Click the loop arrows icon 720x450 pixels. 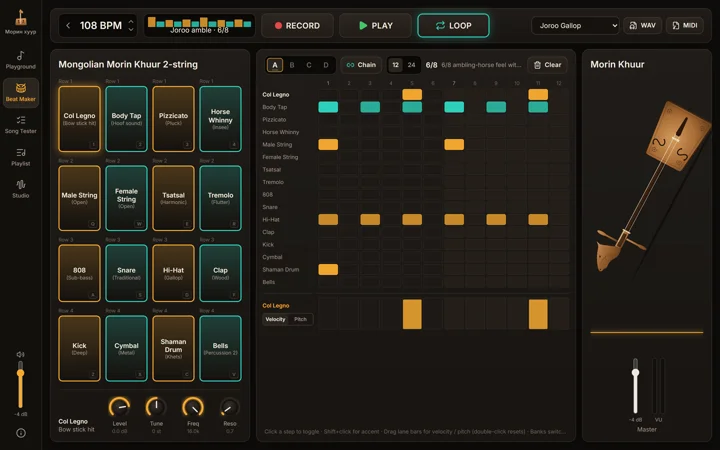pyautogui.click(x=440, y=26)
